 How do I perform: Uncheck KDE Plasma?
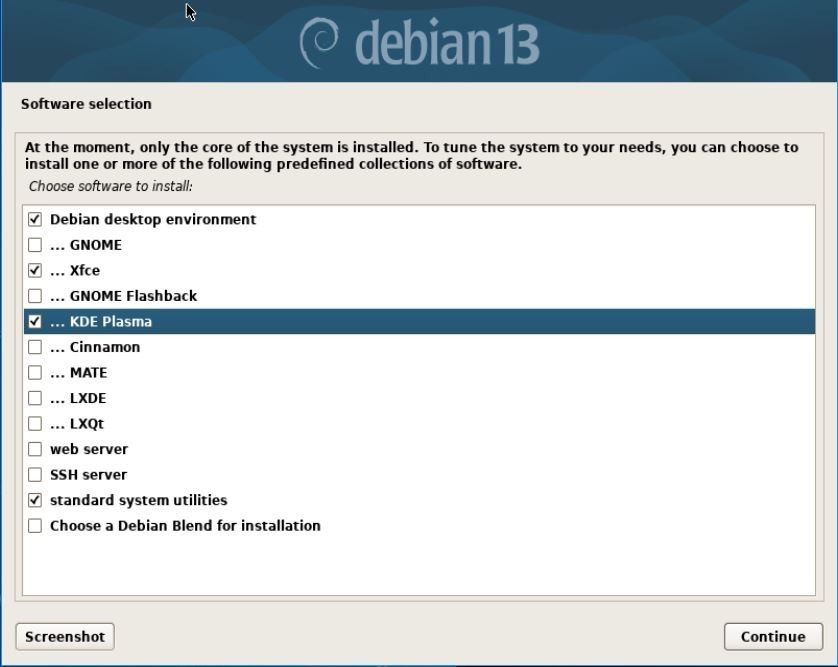[35, 321]
